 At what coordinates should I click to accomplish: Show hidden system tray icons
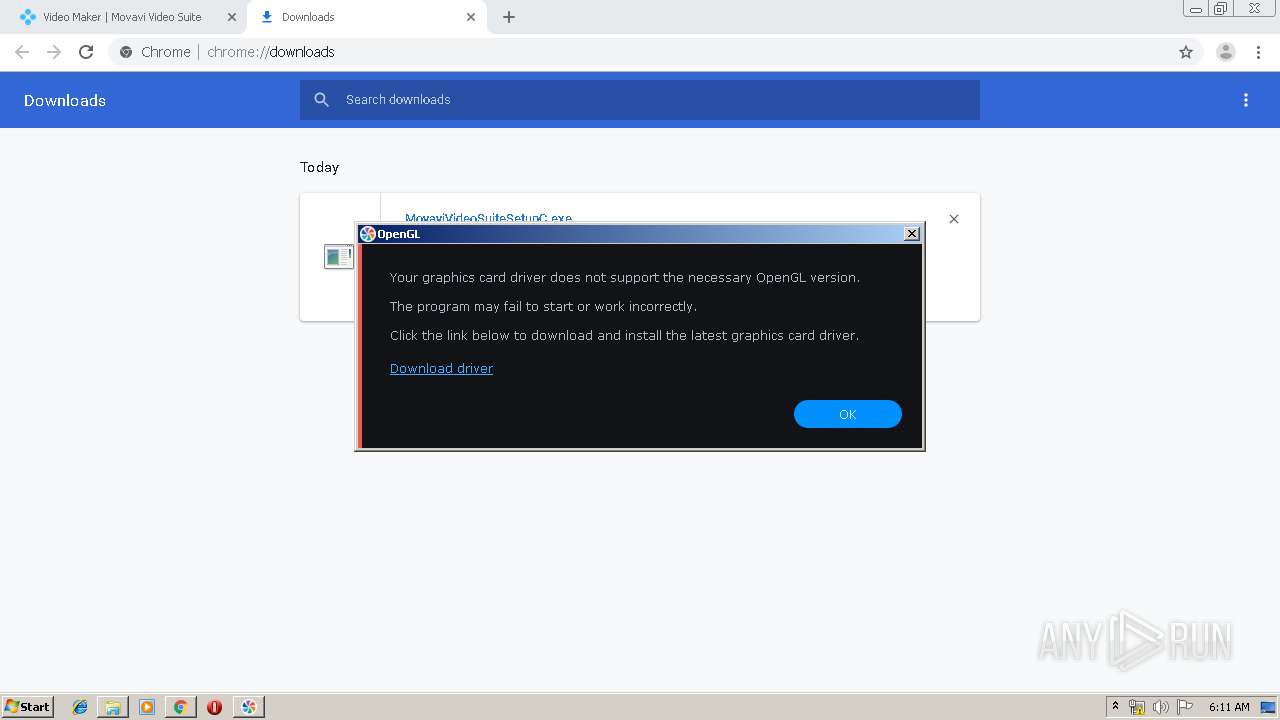click(x=1116, y=707)
